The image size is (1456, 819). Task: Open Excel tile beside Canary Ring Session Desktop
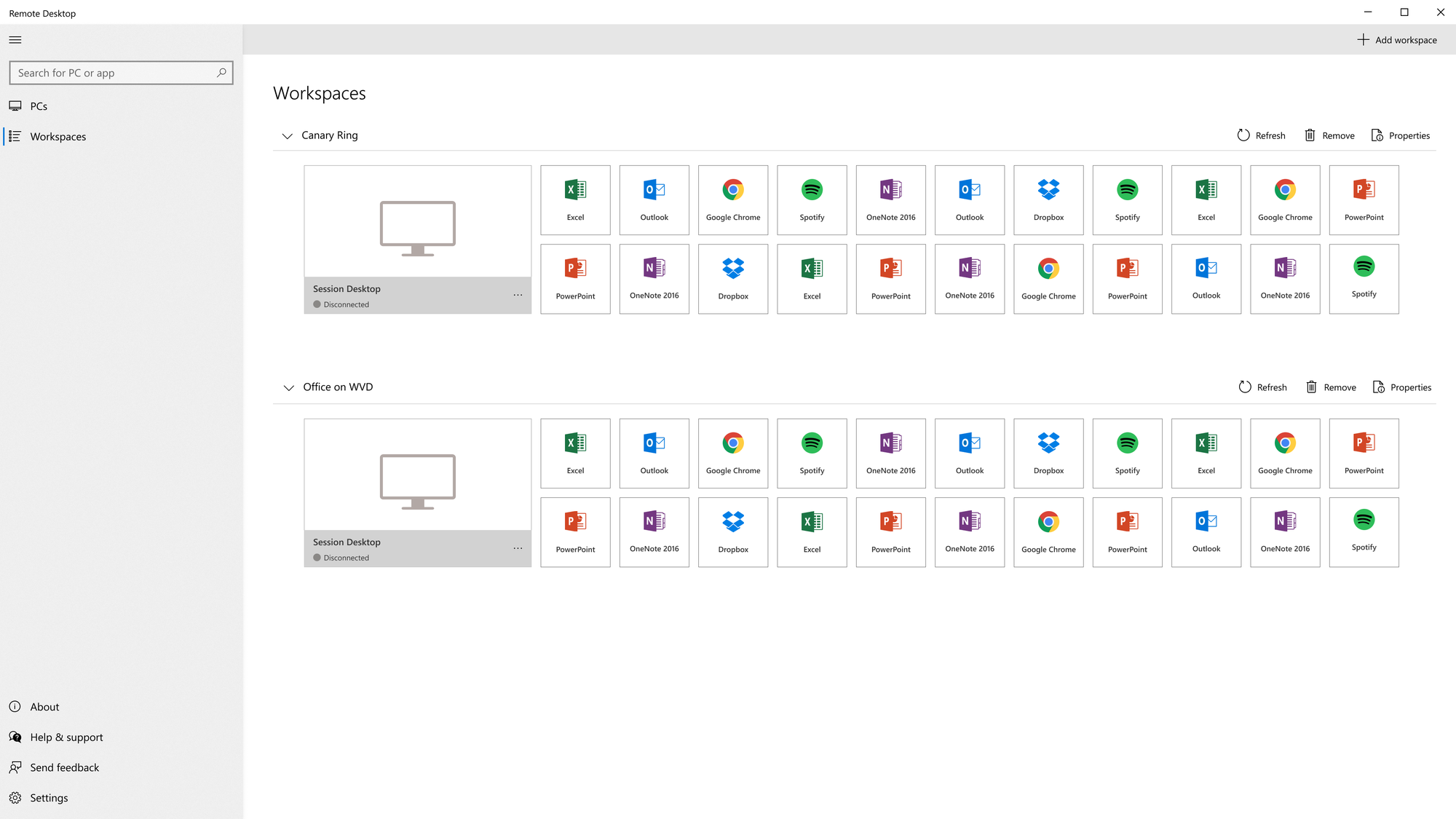click(575, 200)
